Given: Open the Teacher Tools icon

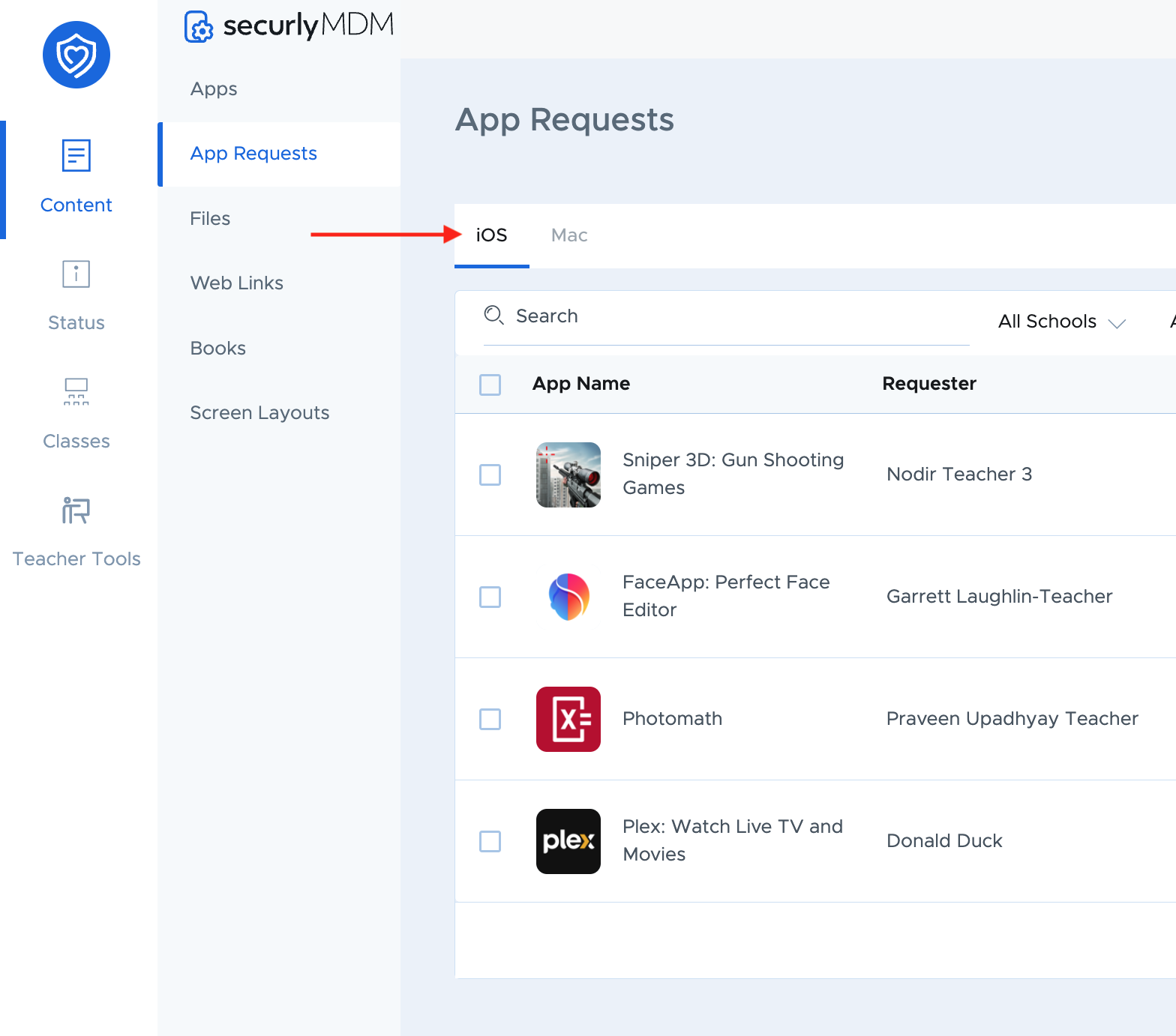Looking at the screenshot, I should (x=76, y=510).
